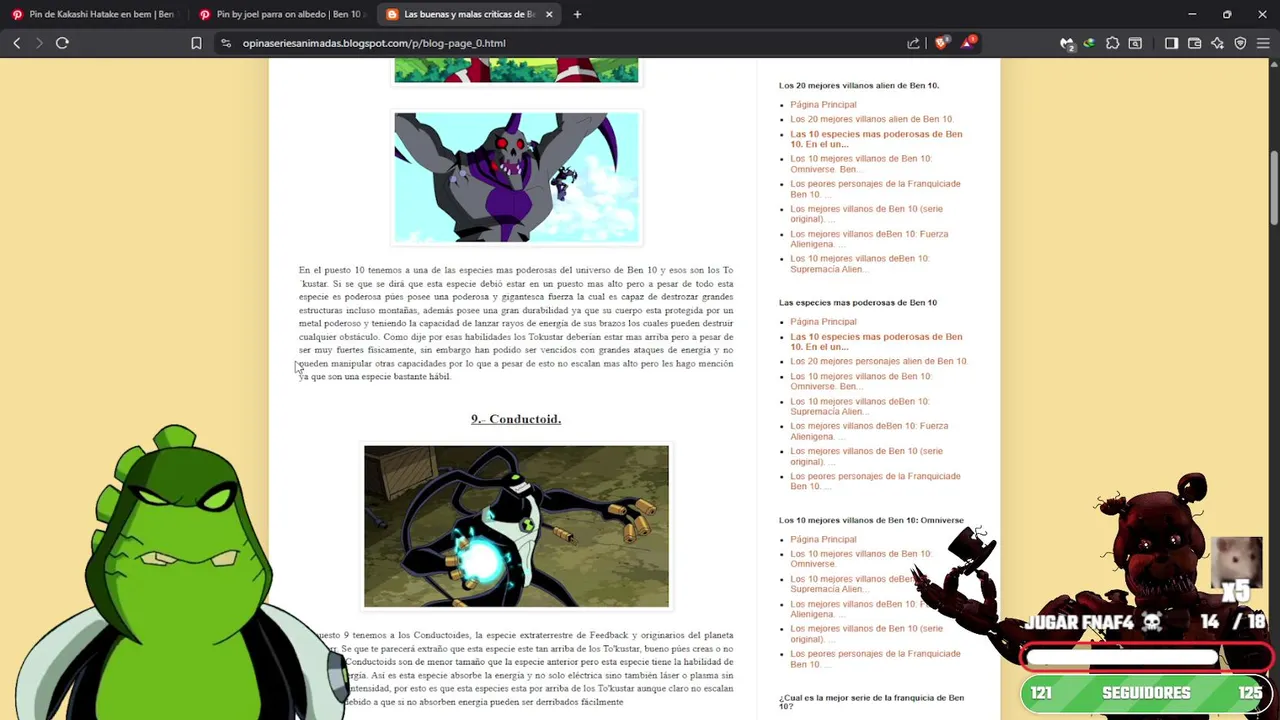
Task: Open Página Principal under 20 mejores villanos alien
Action: click(x=823, y=104)
